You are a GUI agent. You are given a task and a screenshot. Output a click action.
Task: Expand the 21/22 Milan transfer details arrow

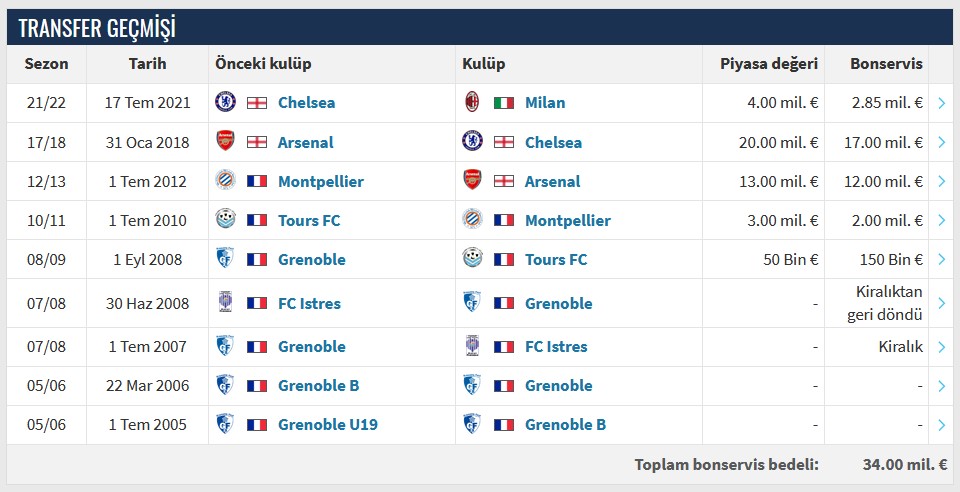[x=942, y=102]
